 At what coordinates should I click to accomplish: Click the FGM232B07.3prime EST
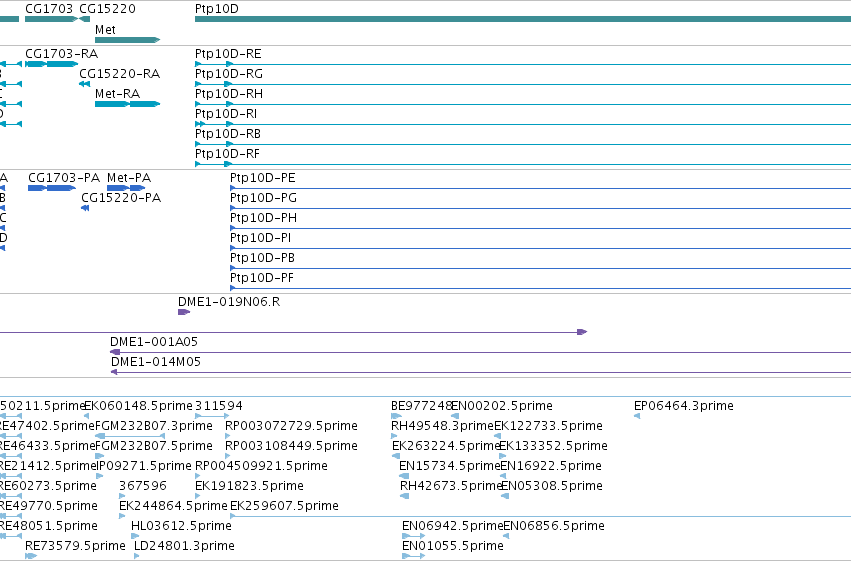tap(154, 426)
